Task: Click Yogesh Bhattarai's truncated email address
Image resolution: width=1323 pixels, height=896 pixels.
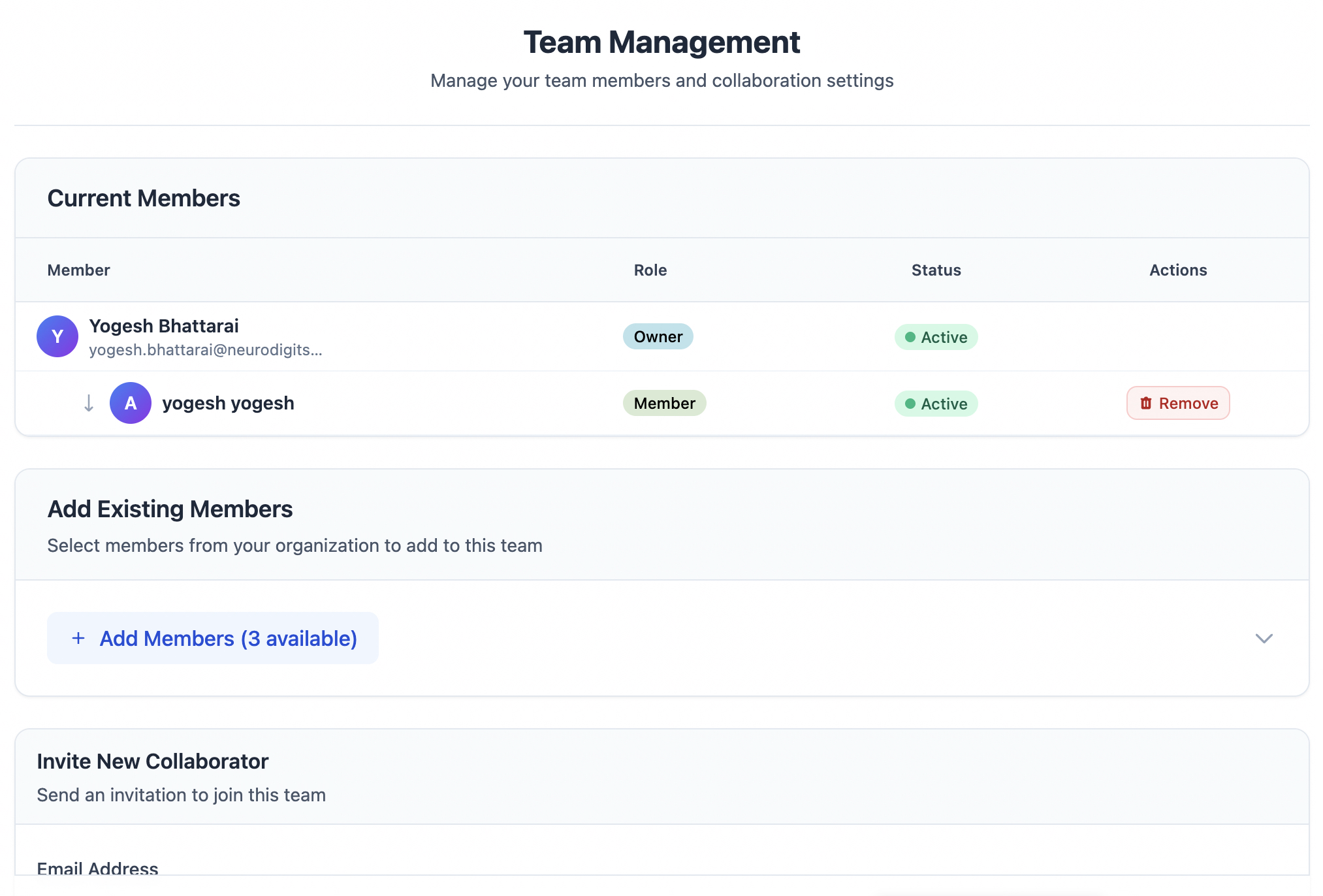Action: (205, 350)
